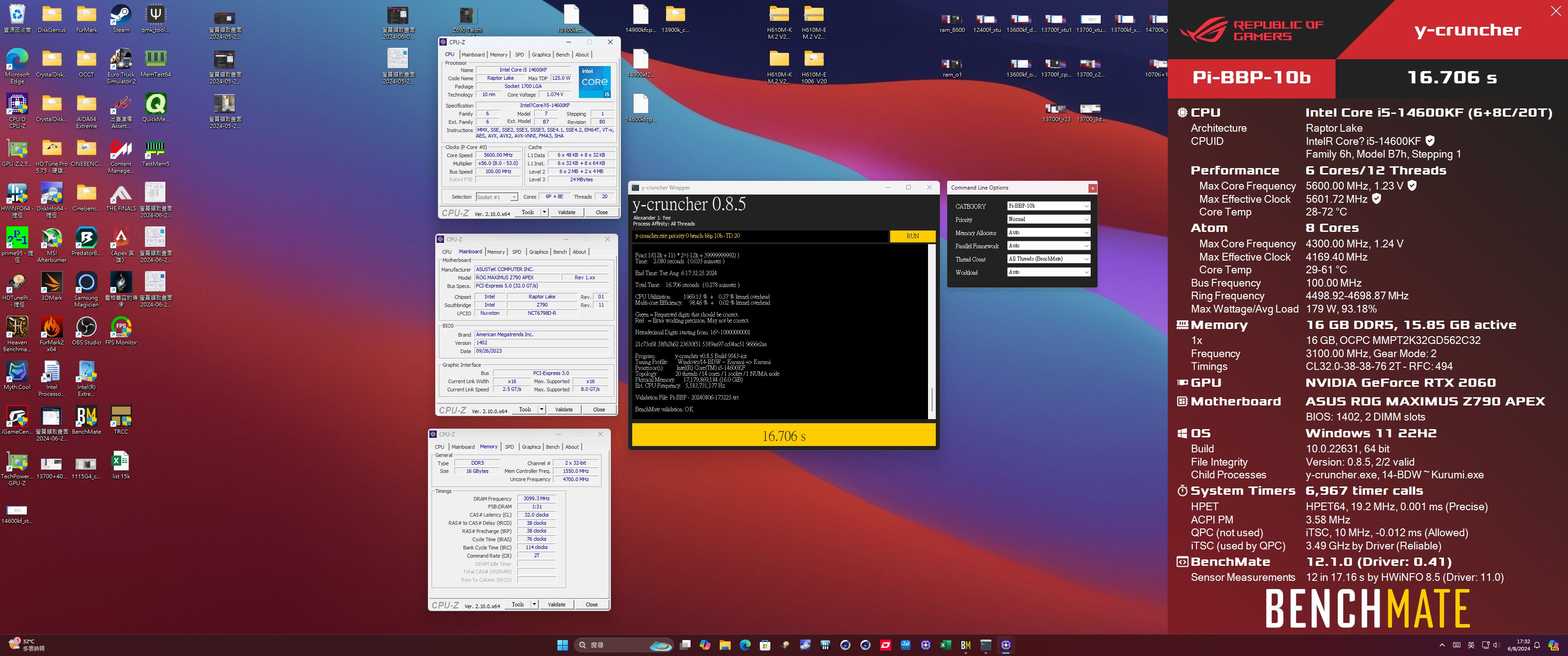Expand the Priority dropdown set to Normal
The height and width of the screenshot is (656, 1568).
(x=1048, y=220)
